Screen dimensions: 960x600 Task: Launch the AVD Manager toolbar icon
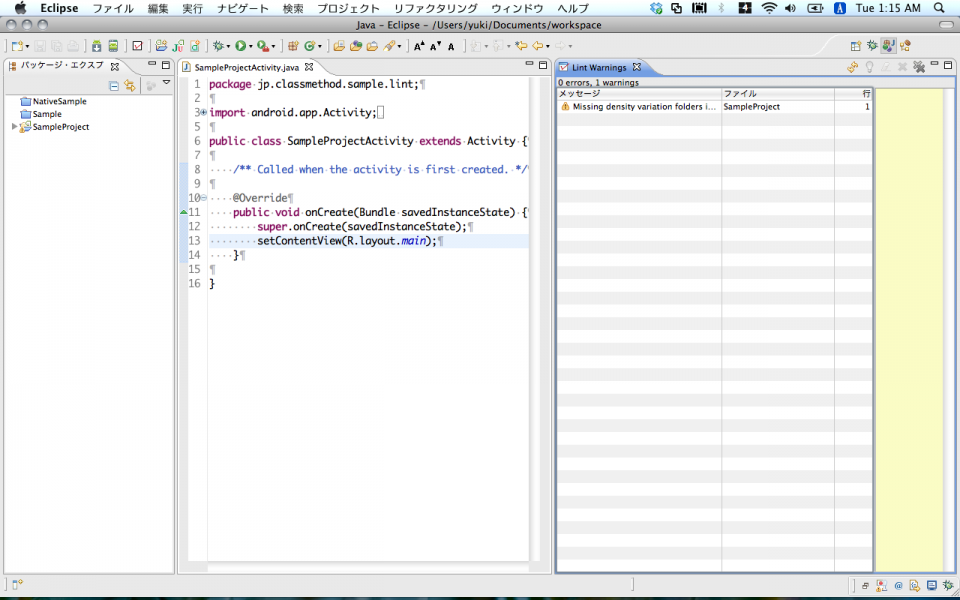(x=114, y=46)
